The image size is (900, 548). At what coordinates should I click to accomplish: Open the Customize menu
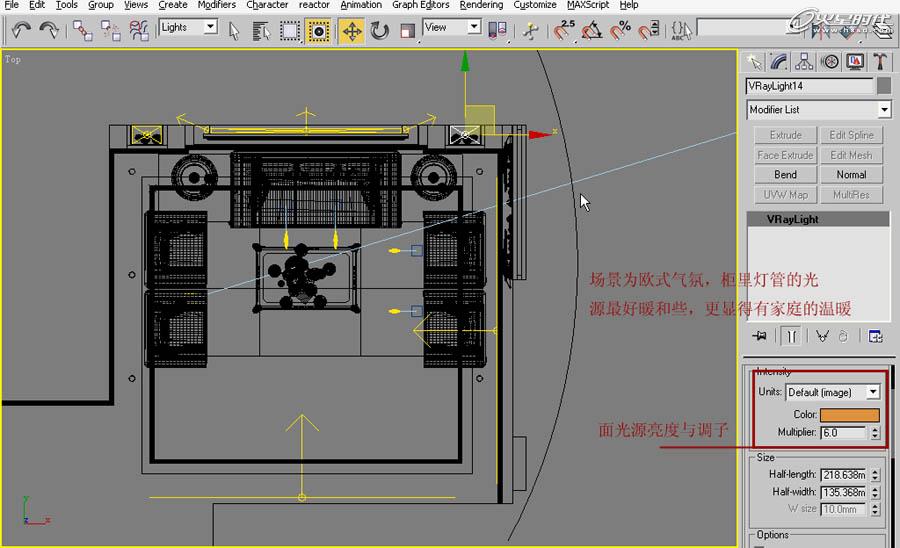click(x=534, y=5)
